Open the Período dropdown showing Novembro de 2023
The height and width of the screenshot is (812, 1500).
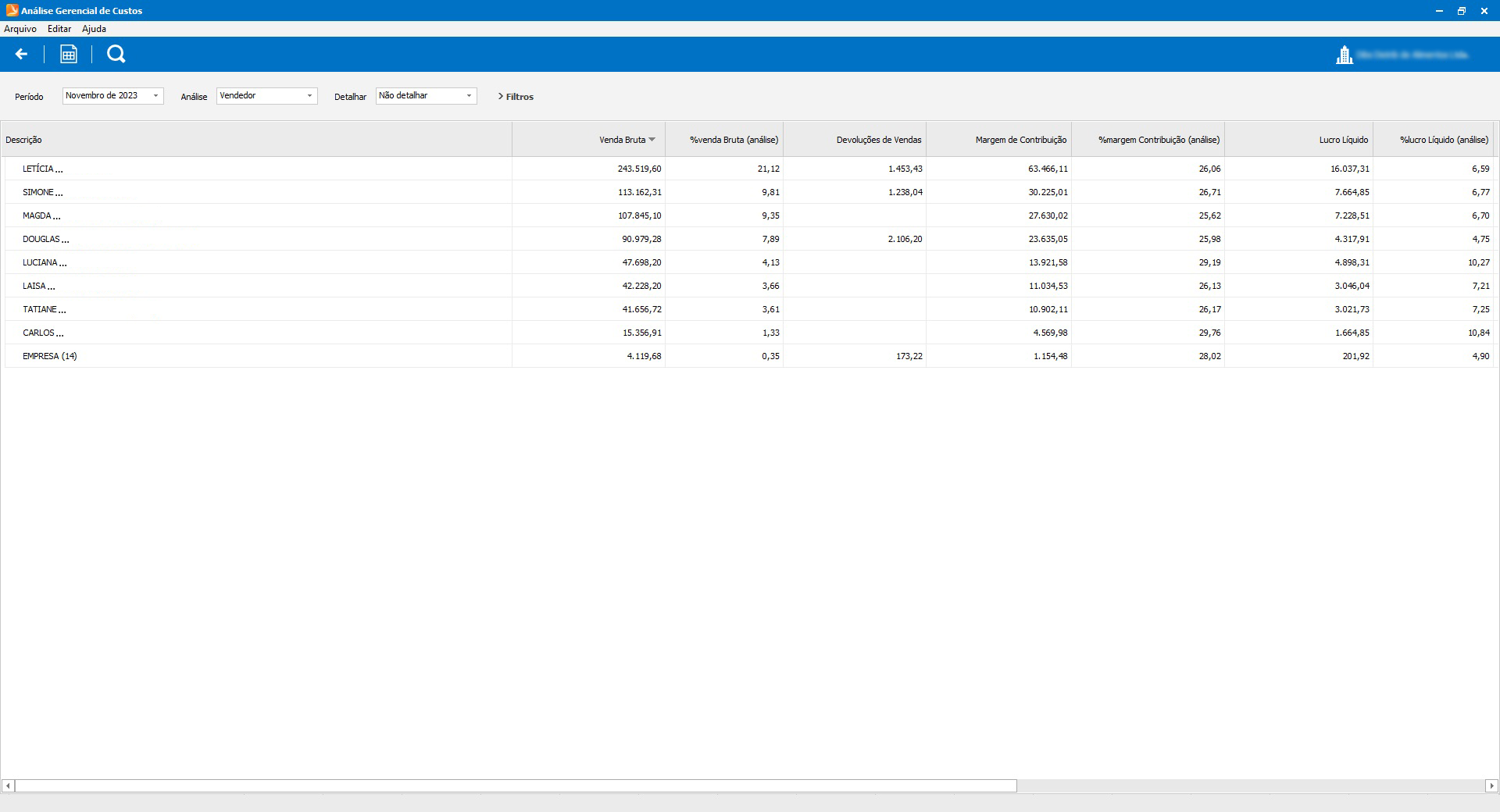113,95
